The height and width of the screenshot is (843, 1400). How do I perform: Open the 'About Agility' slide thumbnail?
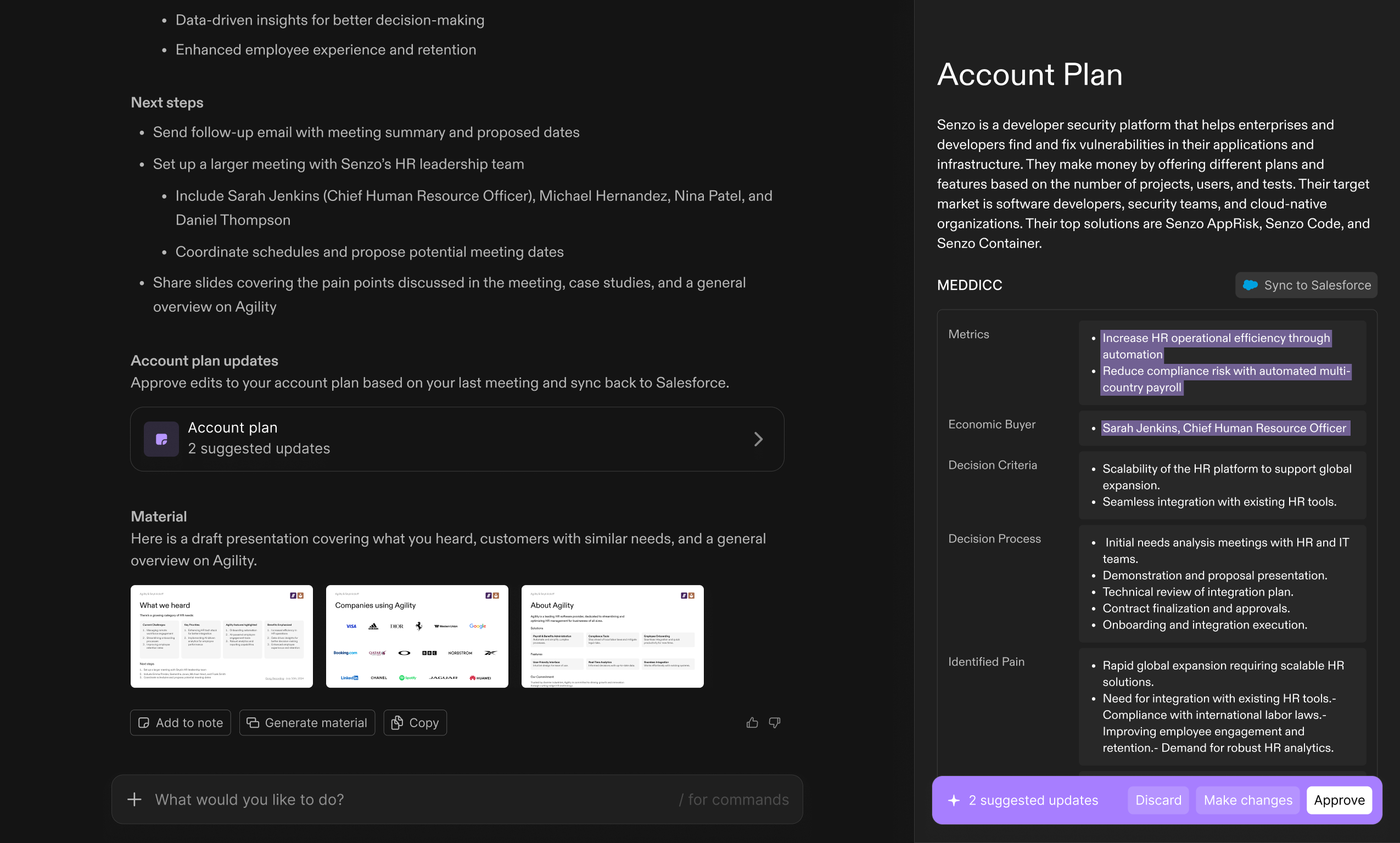point(613,636)
